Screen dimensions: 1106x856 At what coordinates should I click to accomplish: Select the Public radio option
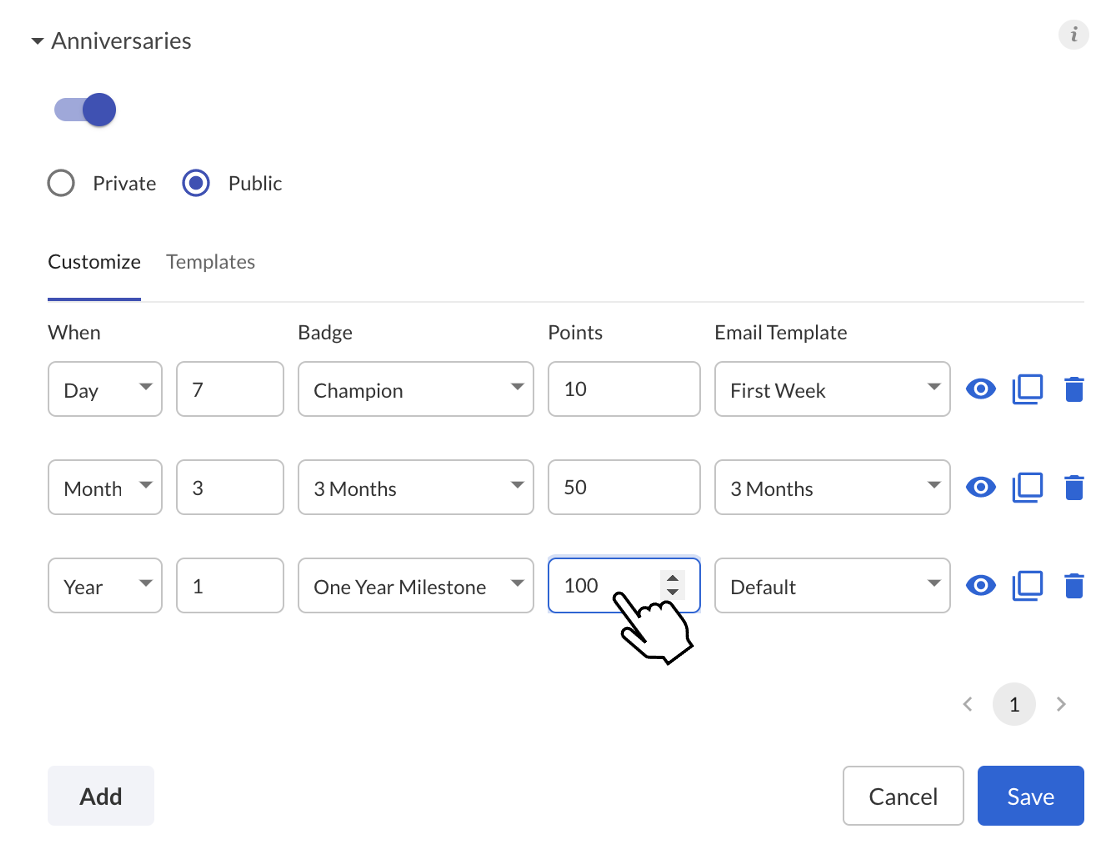pyautogui.click(x=196, y=183)
